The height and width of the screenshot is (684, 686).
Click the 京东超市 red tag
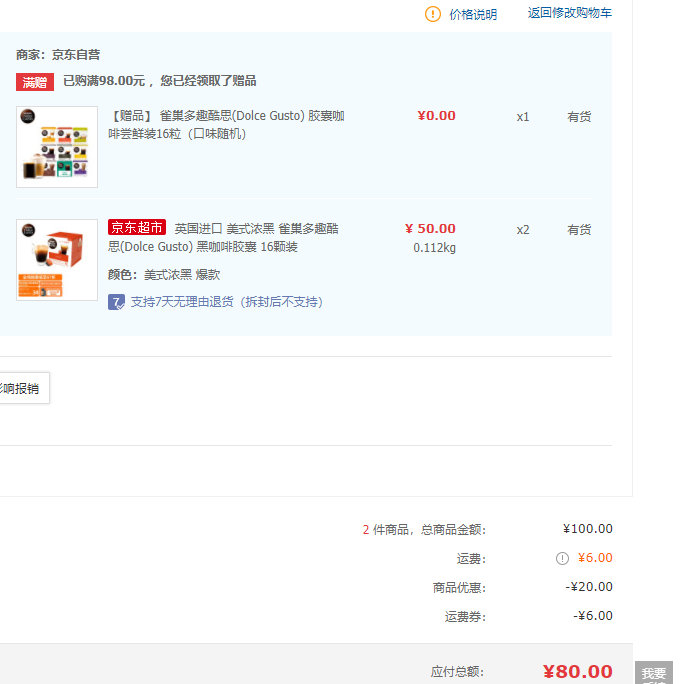tap(137, 227)
